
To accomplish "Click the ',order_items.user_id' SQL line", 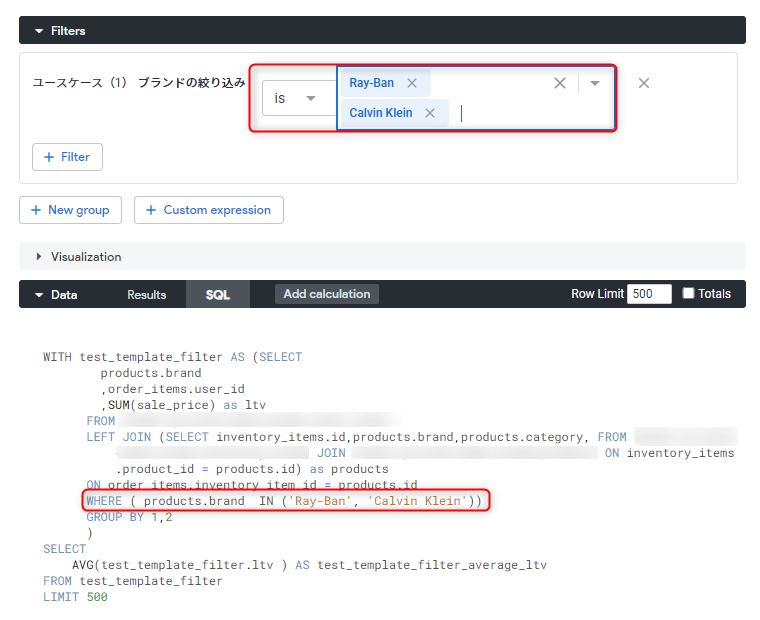I will [x=173, y=389].
